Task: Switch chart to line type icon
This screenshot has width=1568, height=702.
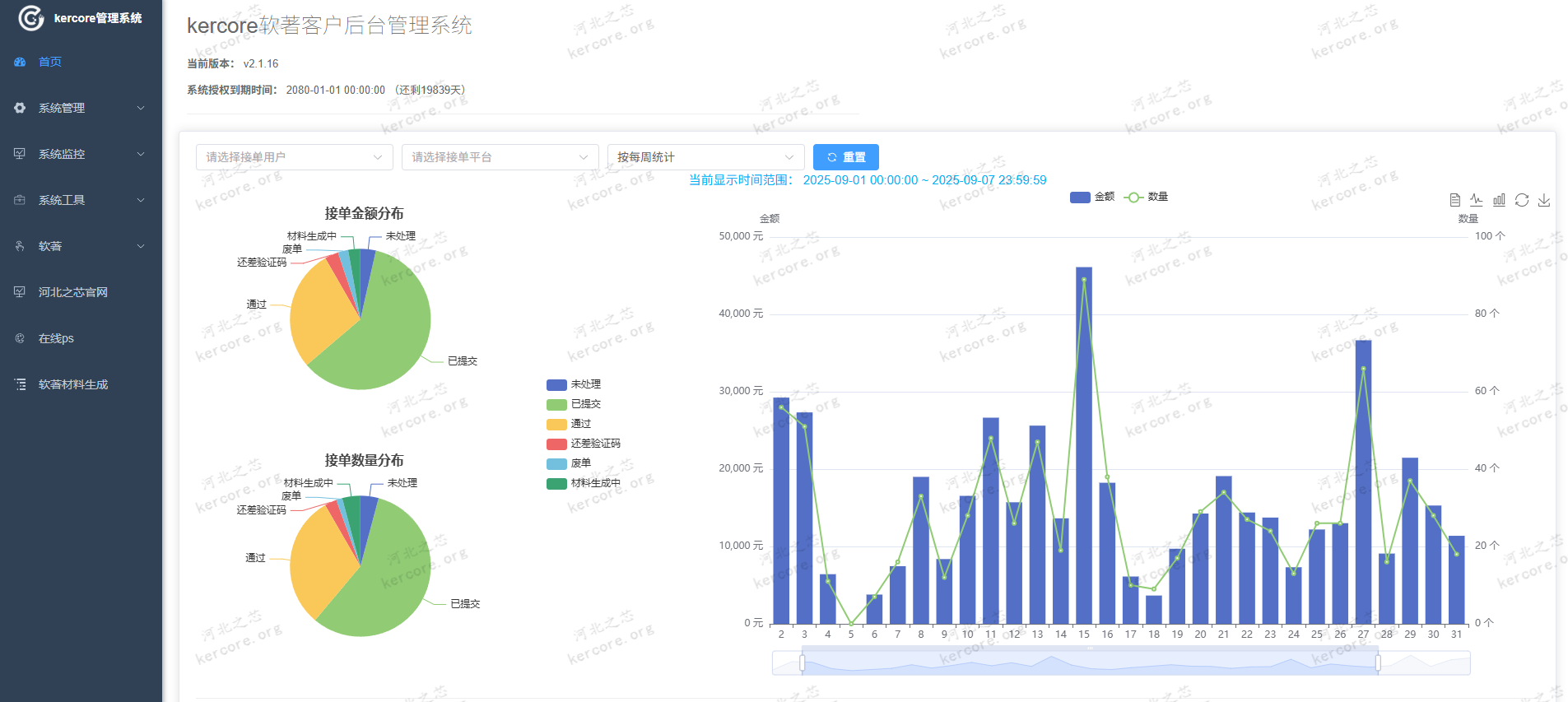Action: coord(1477,200)
